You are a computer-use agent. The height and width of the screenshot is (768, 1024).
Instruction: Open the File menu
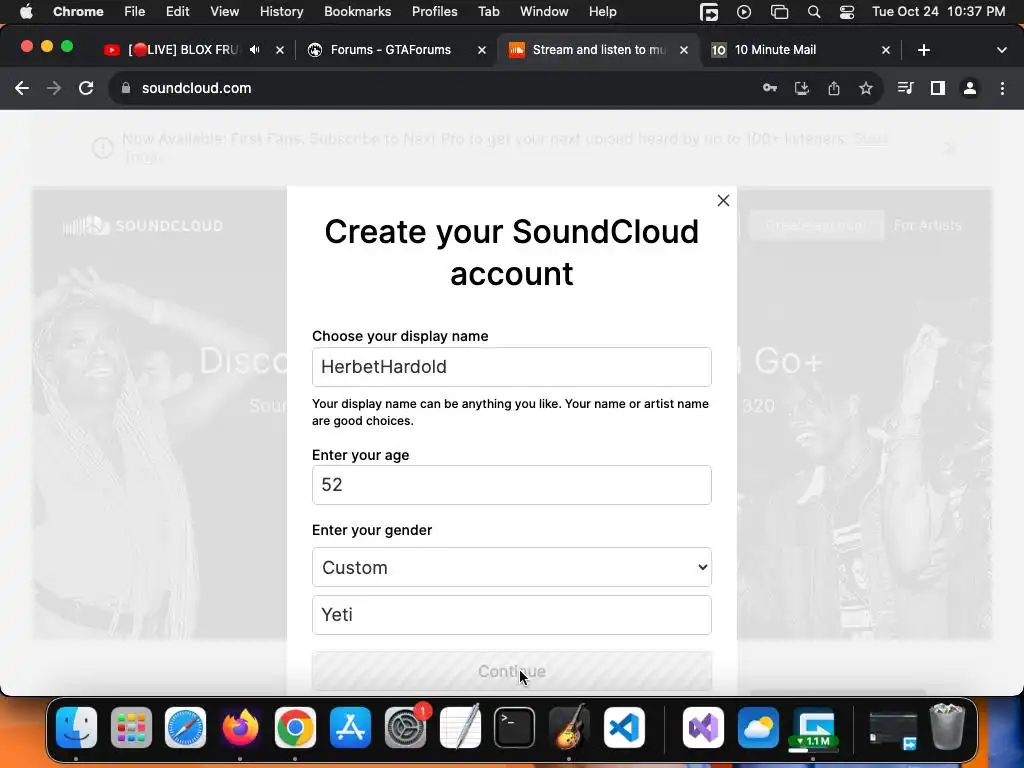pyautogui.click(x=135, y=12)
